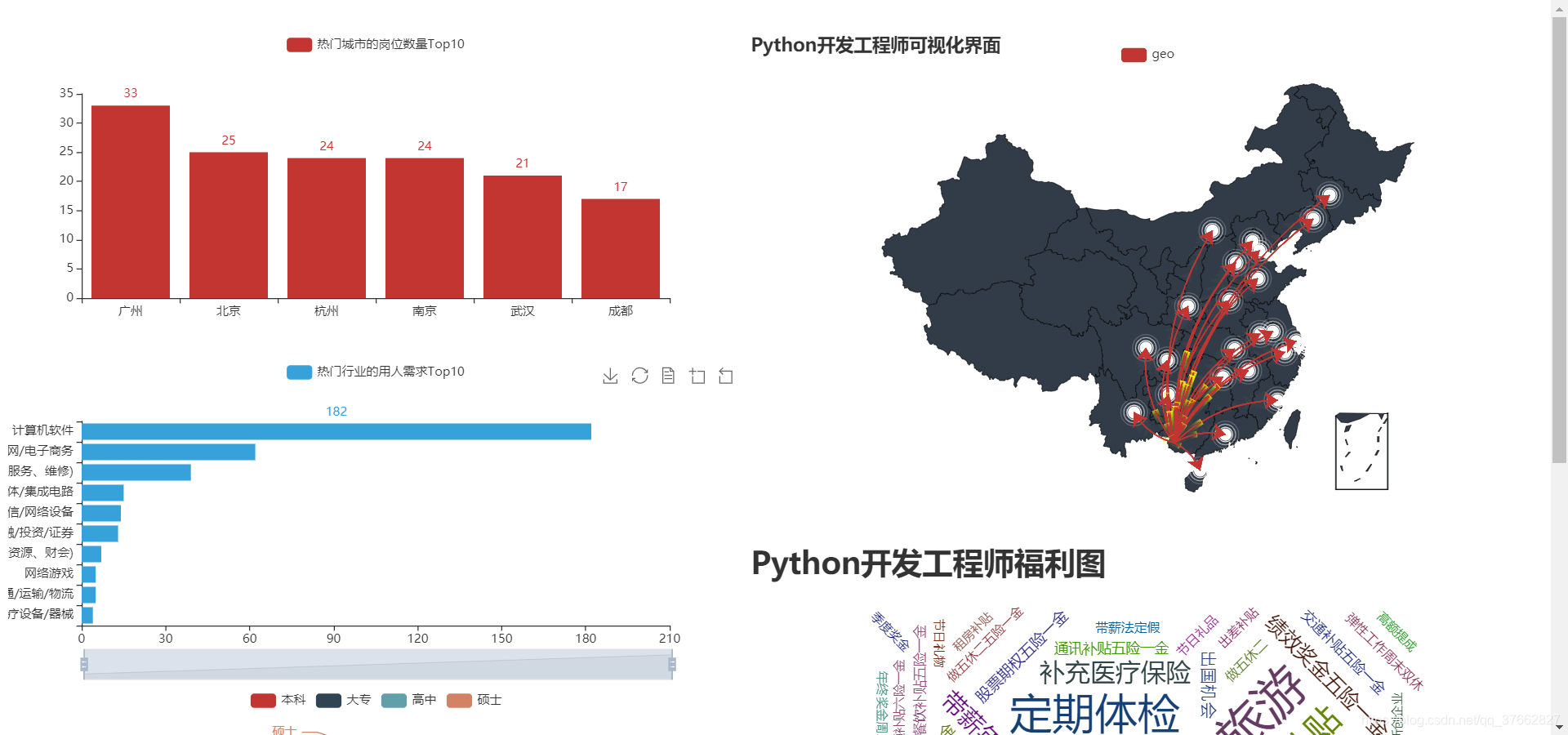The height and width of the screenshot is (735, 1568).
Task: Click the word 通讯补贴五险一金 in the word cloud
Action: pos(1111,648)
